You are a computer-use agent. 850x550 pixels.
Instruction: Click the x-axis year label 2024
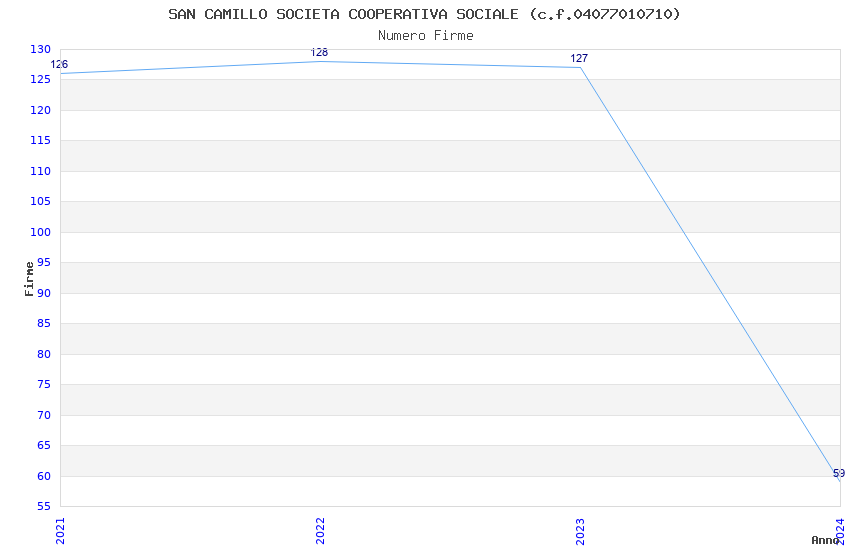840,531
